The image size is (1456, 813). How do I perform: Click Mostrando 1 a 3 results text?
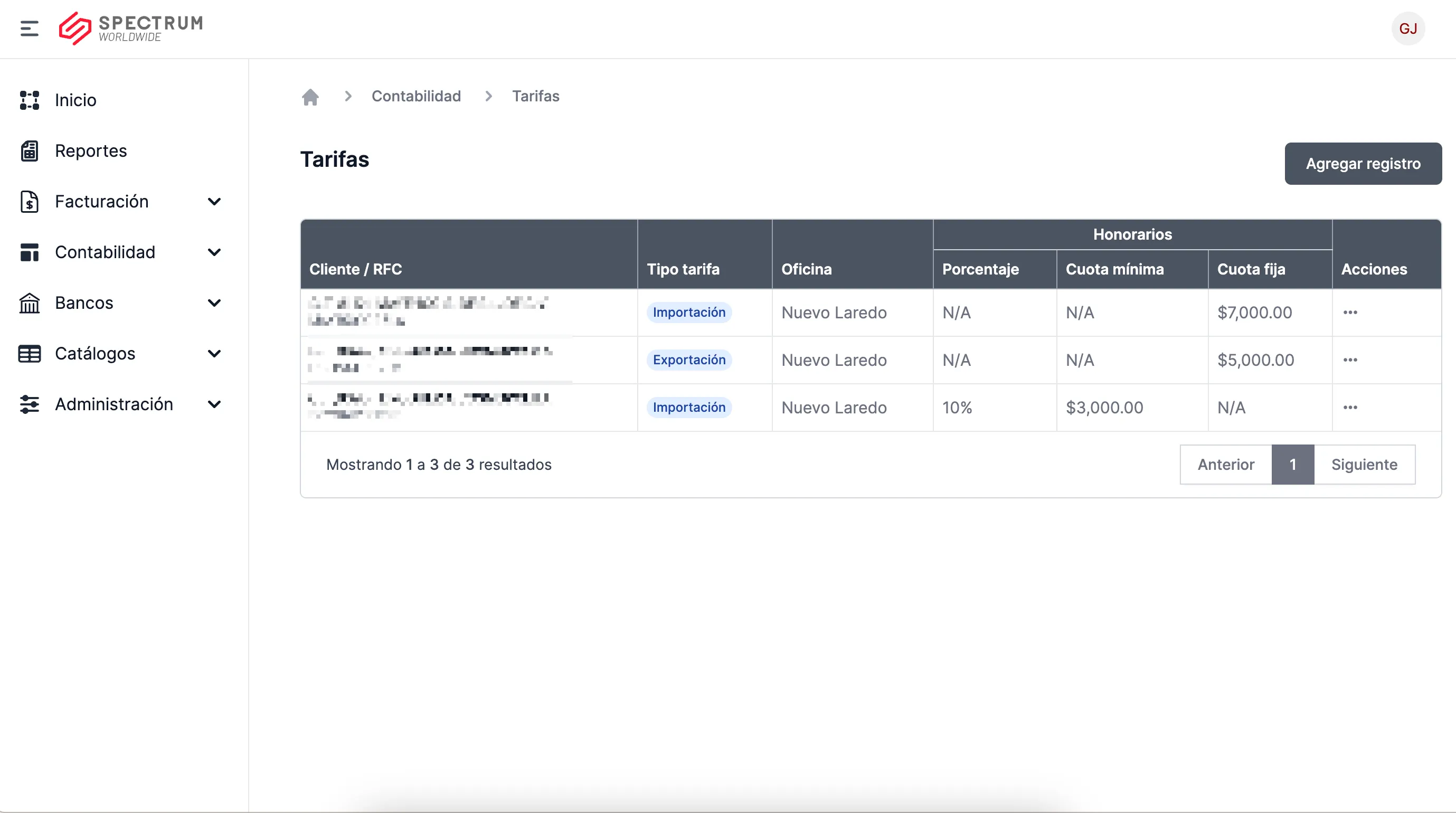(439, 465)
